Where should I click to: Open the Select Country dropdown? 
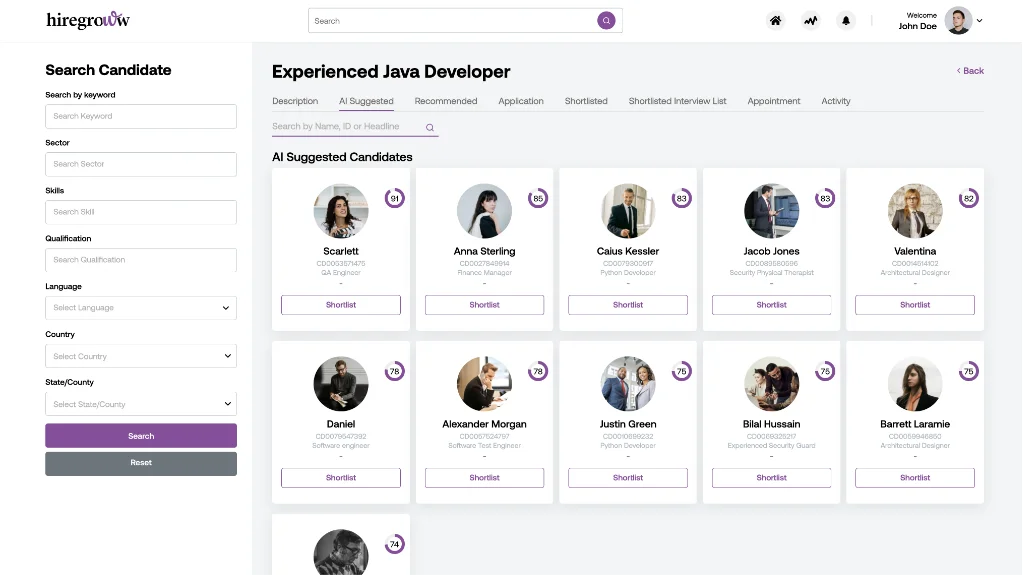point(141,356)
